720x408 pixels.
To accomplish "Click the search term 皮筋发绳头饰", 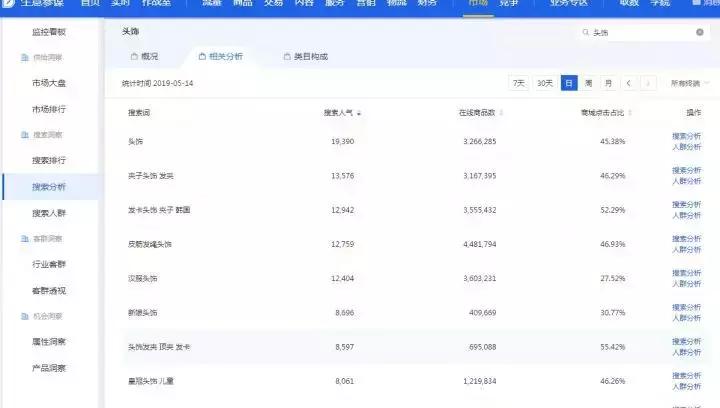I will [x=150, y=244].
